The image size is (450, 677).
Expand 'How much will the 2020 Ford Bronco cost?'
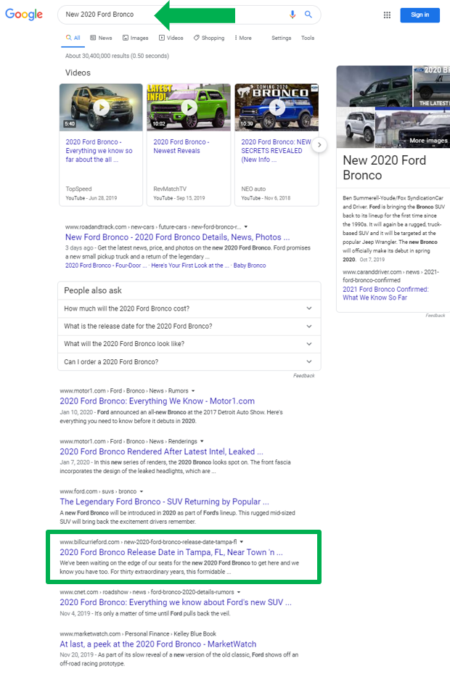(189, 308)
